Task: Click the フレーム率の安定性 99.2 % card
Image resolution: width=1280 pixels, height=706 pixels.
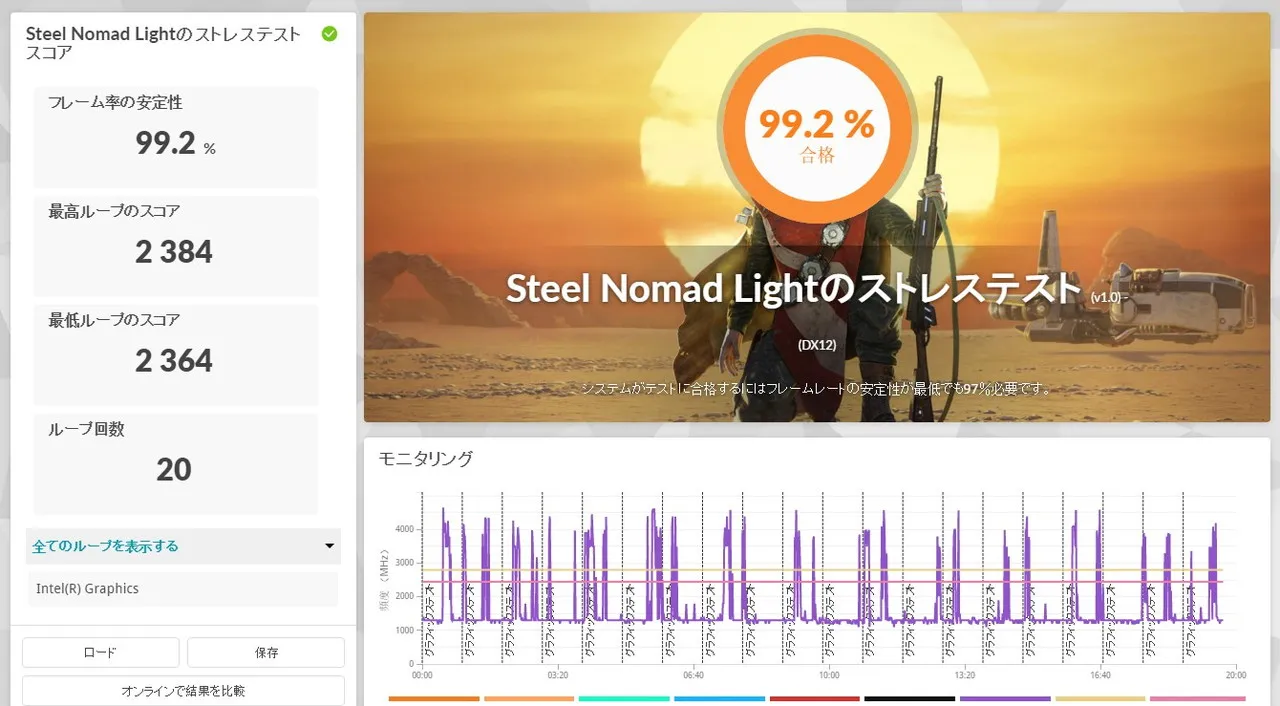Action: coord(175,137)
